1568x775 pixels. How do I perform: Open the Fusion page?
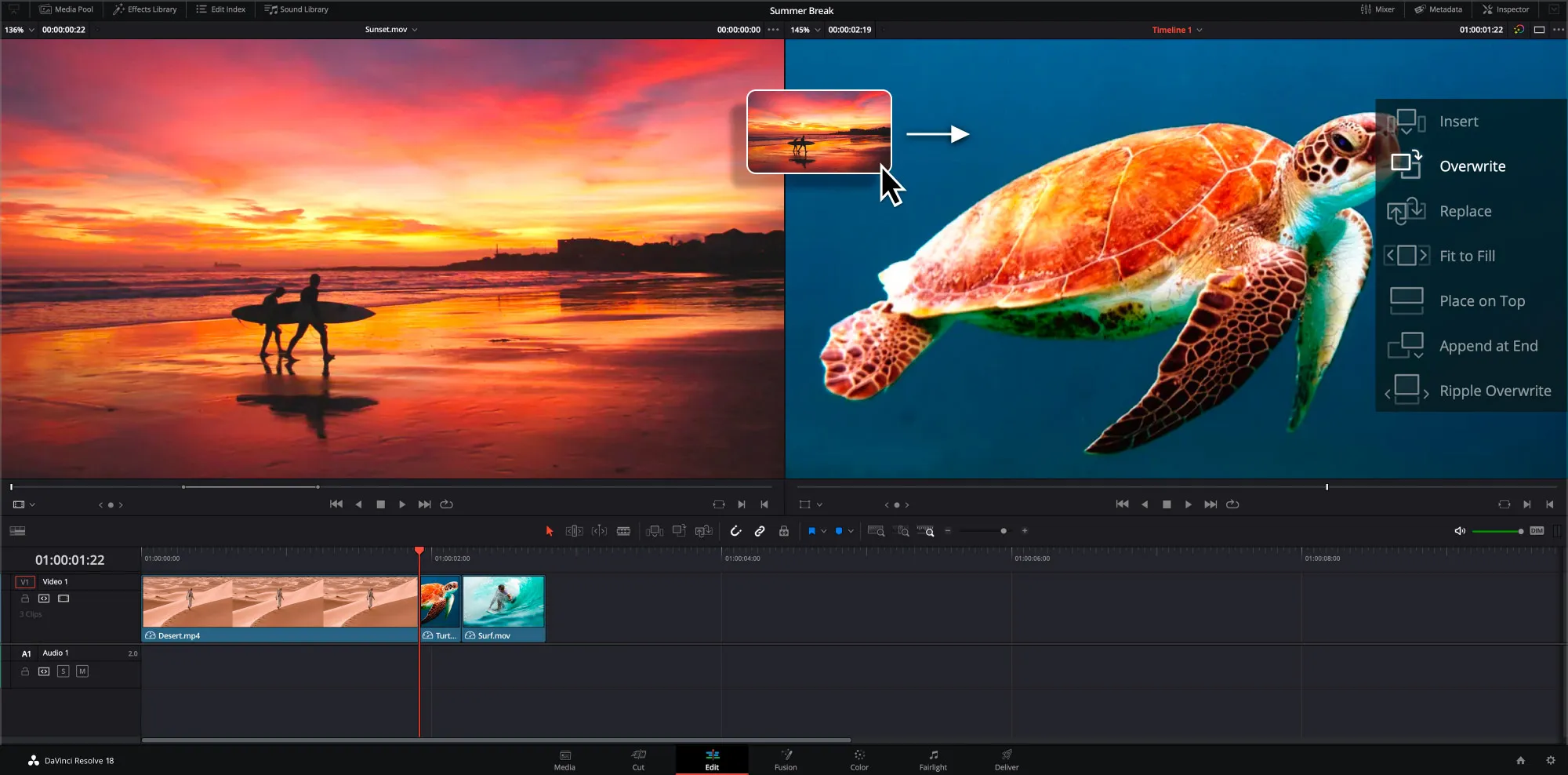[786, 759]
